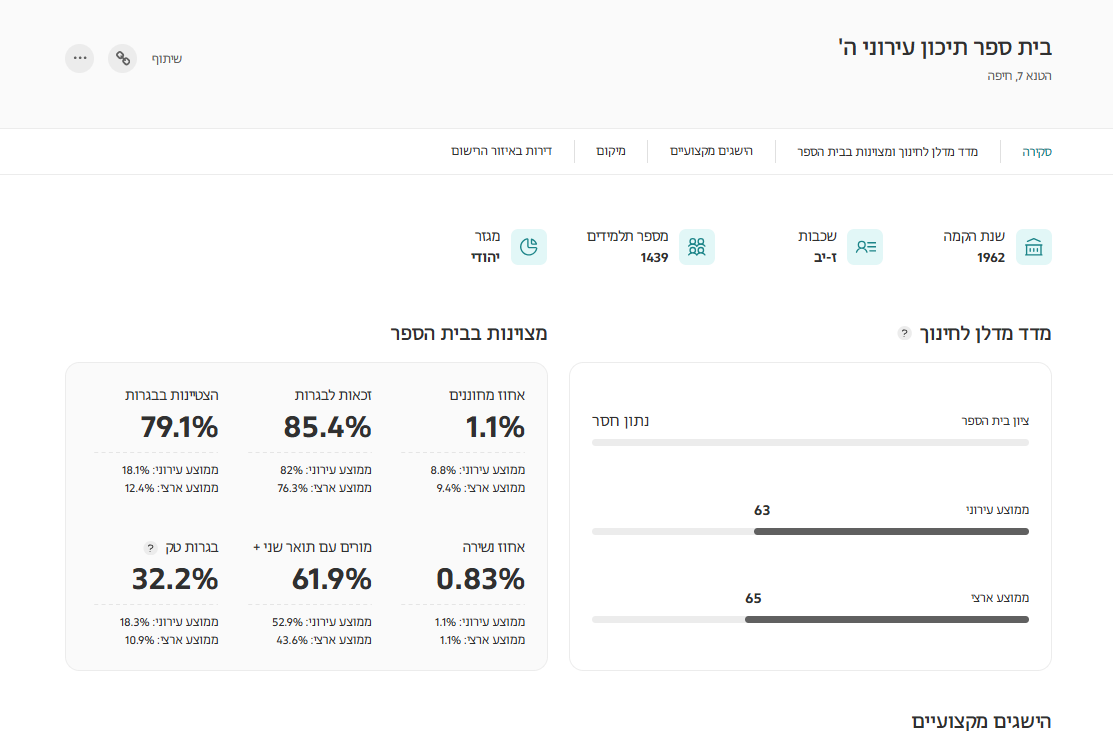Click the שיתוף share button
The width and height of the screenshot is (1113, 731).
tap(166, 58)
